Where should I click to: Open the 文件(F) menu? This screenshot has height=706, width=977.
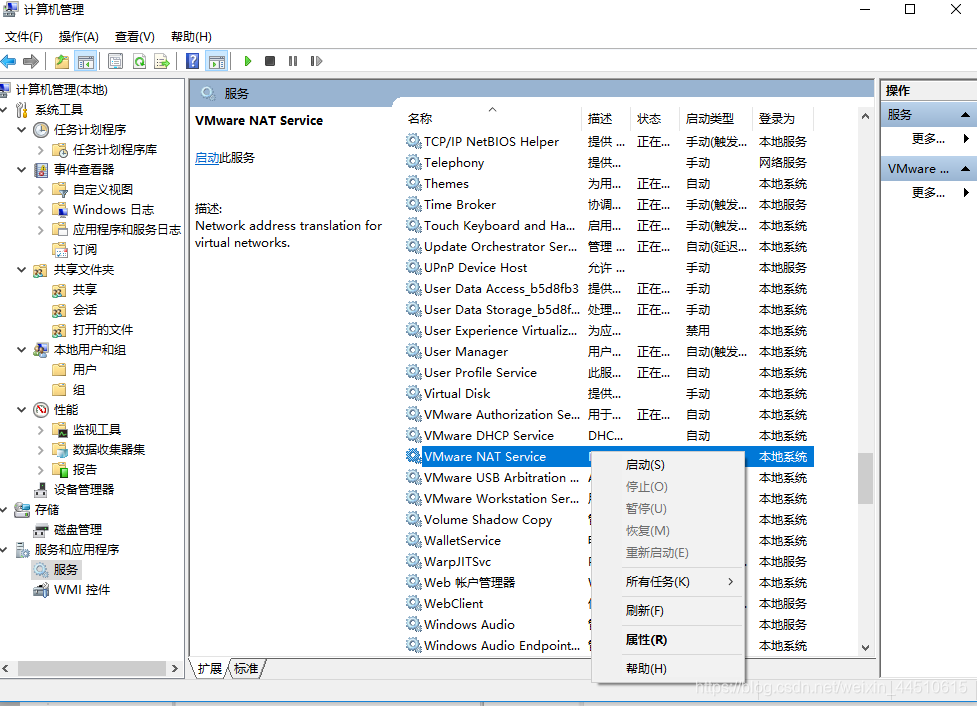pos(24,37)
